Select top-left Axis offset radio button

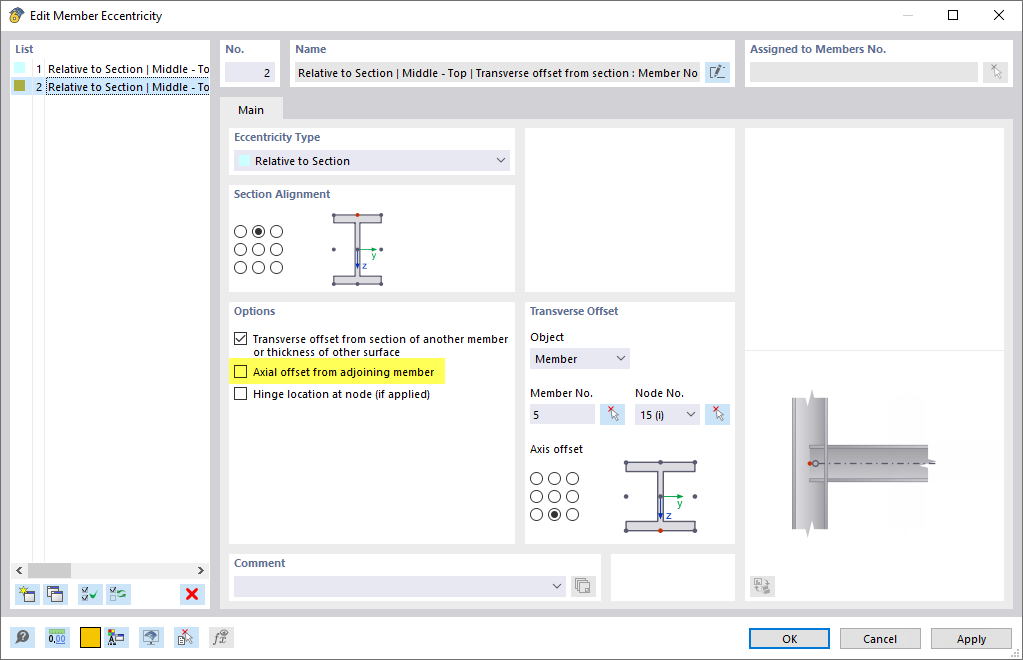click(536, 479)
